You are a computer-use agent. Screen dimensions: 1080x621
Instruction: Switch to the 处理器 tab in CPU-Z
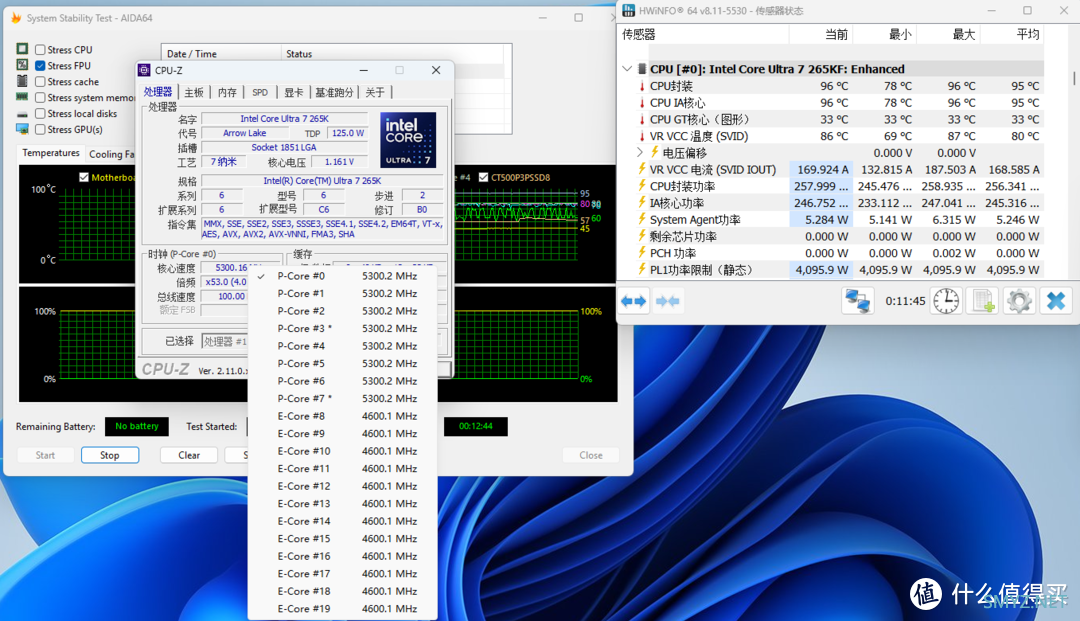(x=158, y=92)
